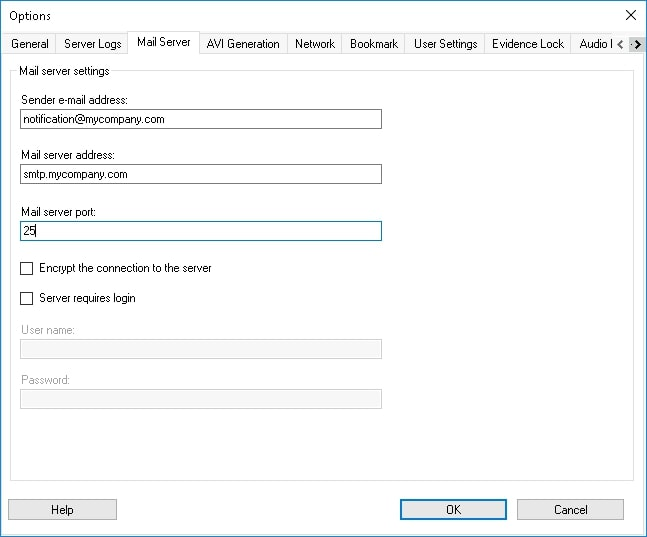
Task: Check the Server requires login box
Action: tap(27, 299)
